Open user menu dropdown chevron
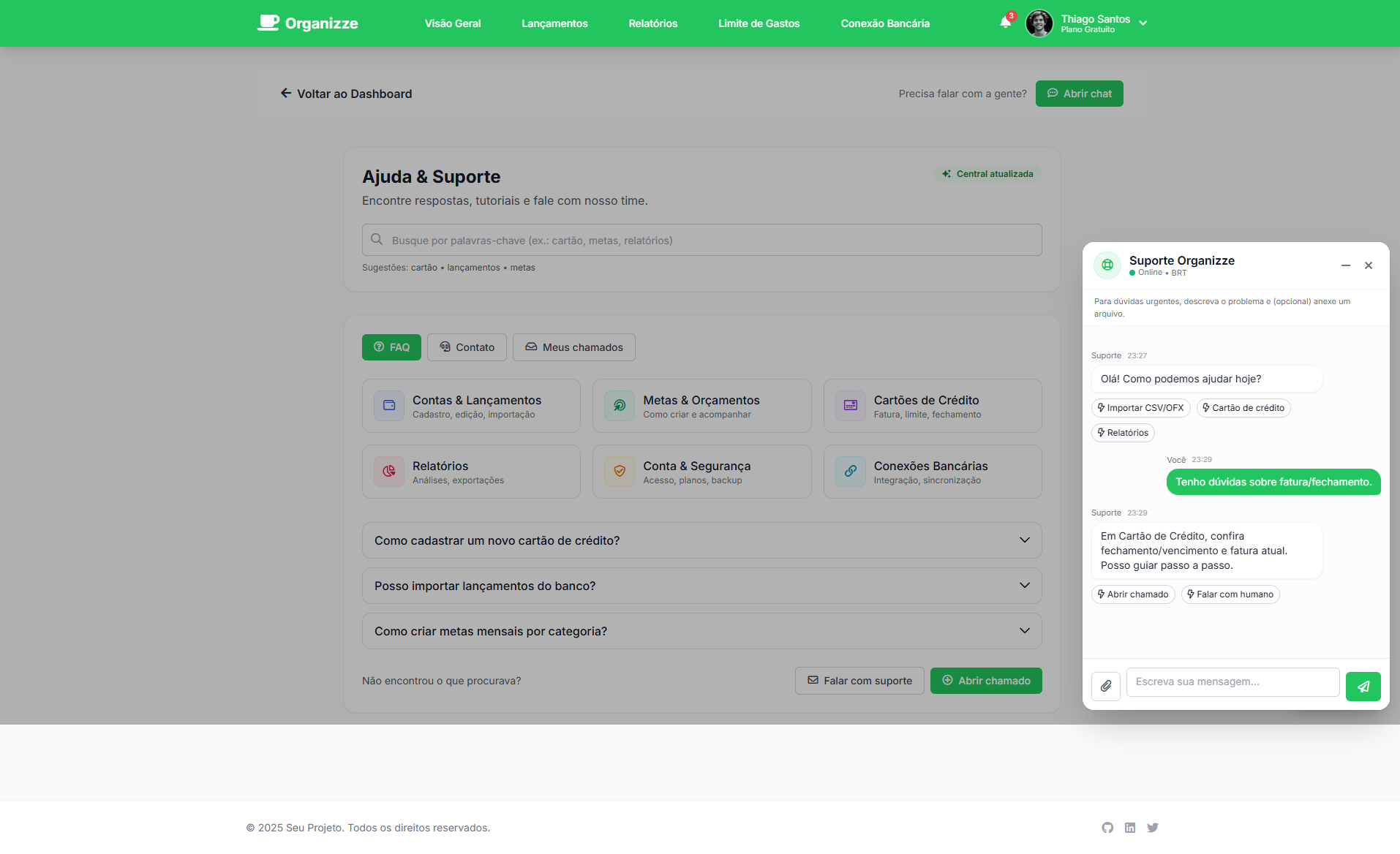The image size is (1400, 854). (1143, 23)
